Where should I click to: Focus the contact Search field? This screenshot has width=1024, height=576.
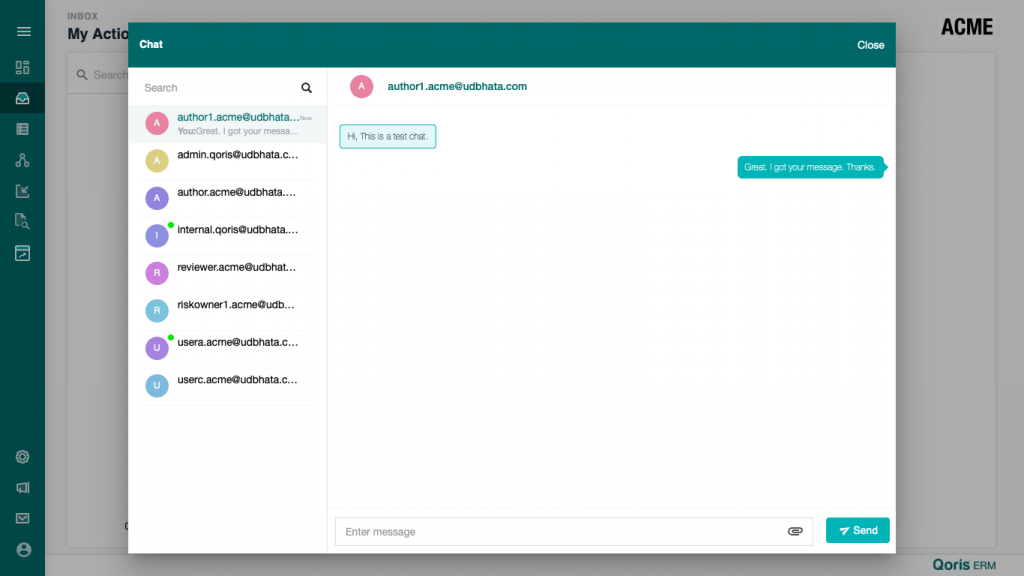pos(219,88)
